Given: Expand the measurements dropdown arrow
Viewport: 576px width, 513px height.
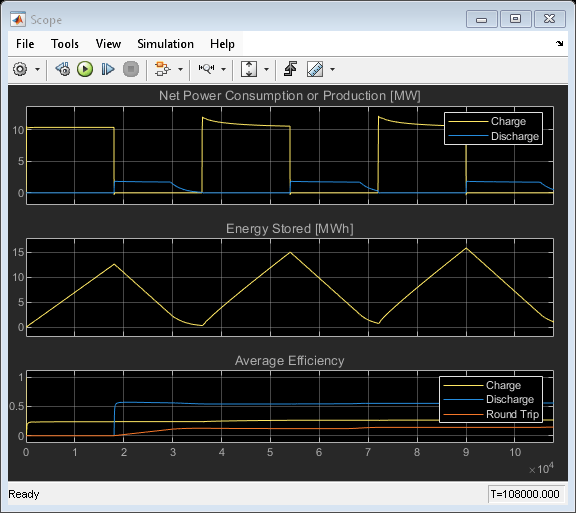Looking at the screenshot, I should click(x=332, y=69).
